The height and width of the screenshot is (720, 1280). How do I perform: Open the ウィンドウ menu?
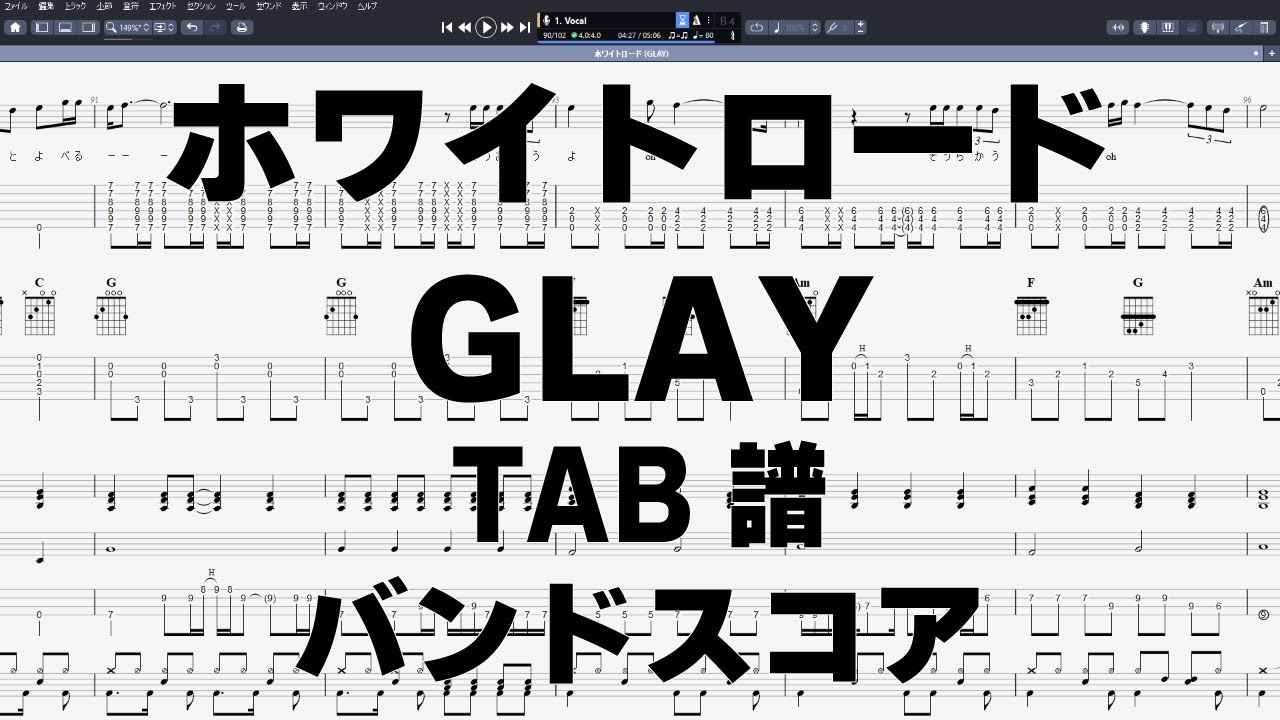(x=333, y=6)
